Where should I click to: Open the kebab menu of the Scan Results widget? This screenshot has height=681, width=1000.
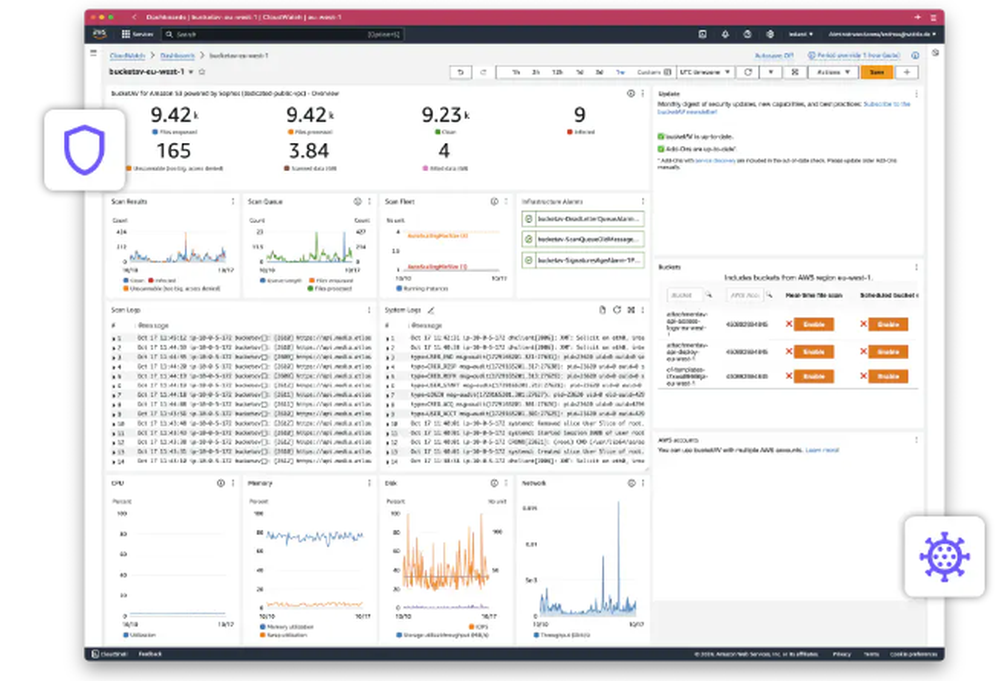click(233, 201)
